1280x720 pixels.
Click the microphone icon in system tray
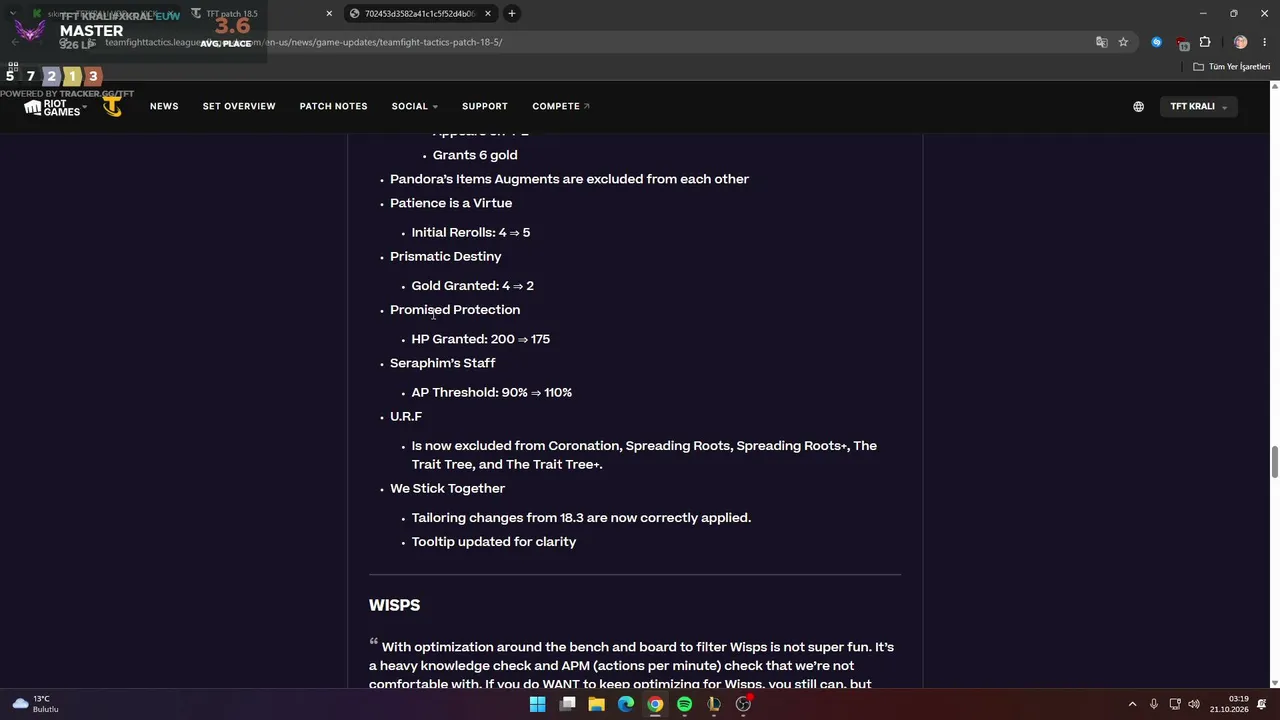pyautogui.click(x=1153, y=704)
